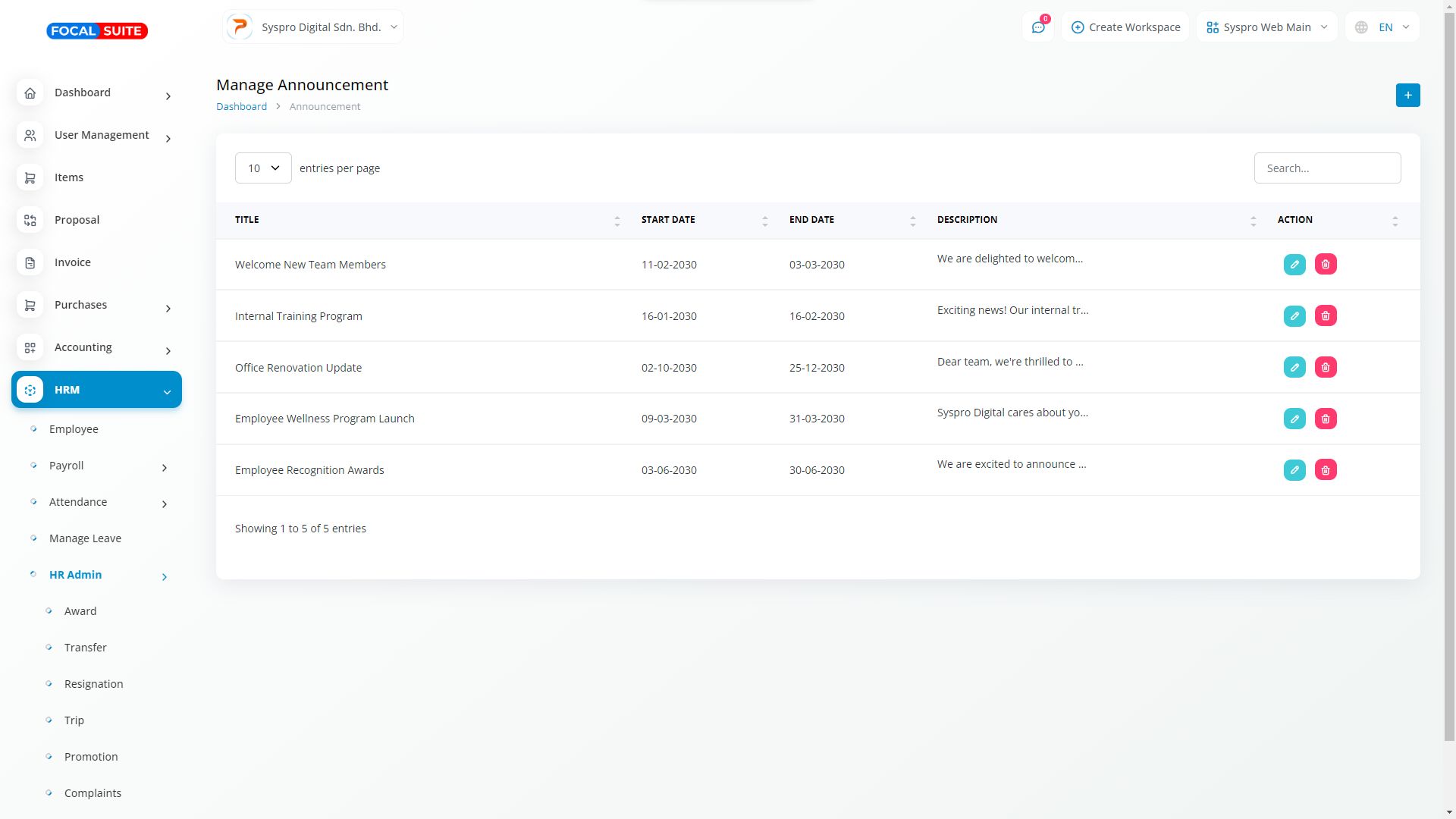The width and height of the screenshot is (1456, 819).
Task: Delete the Employee Wellness Program Launch row
Action: [1326, 419]
